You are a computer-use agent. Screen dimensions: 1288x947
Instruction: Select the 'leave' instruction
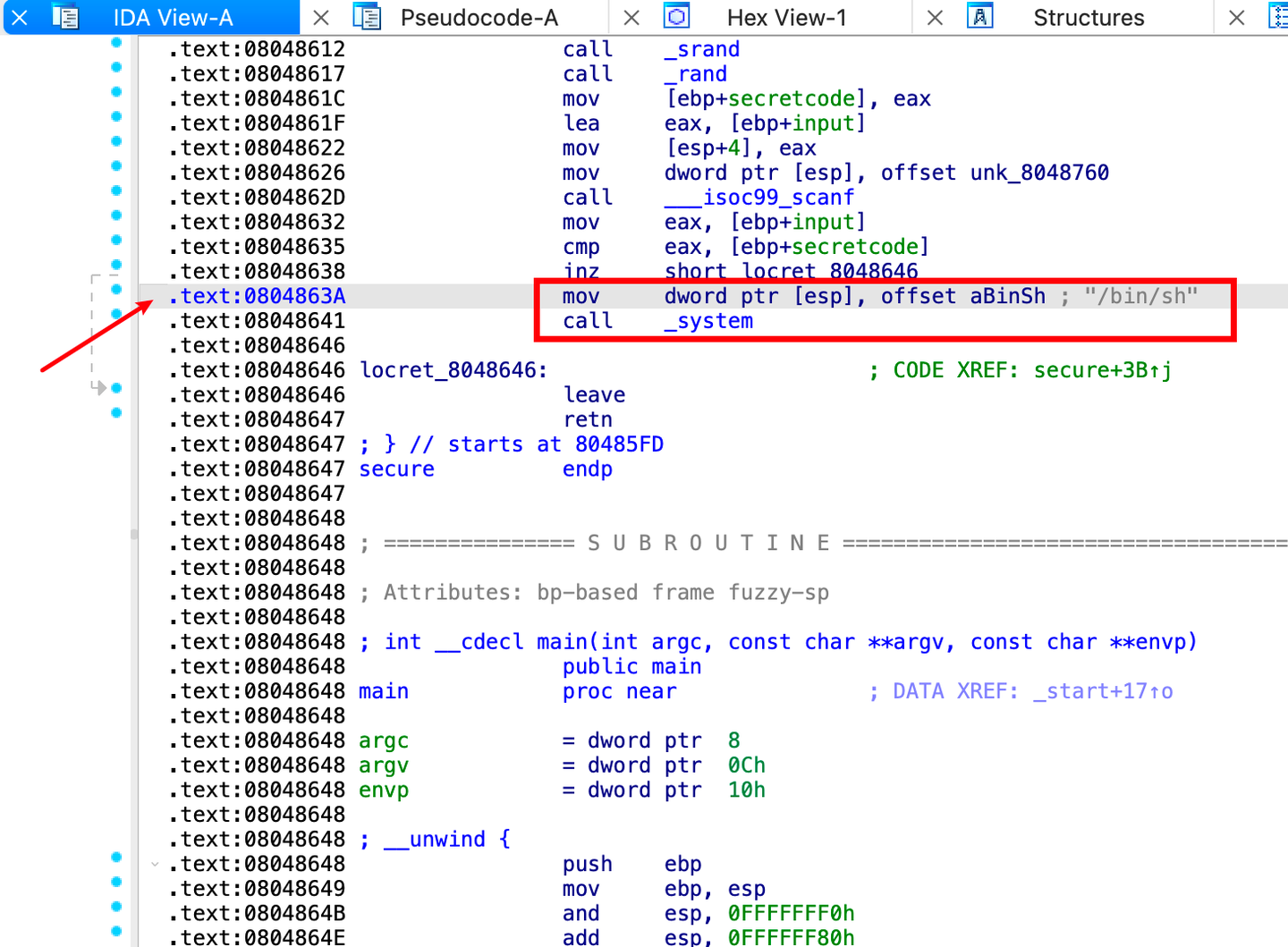pos(595,395)
